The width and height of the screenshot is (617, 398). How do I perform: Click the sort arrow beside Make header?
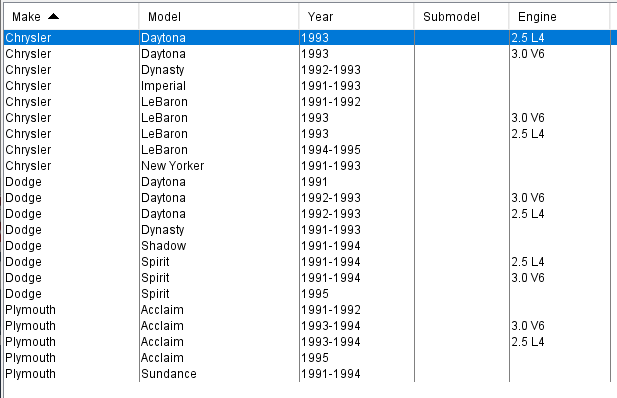point(53,16)
